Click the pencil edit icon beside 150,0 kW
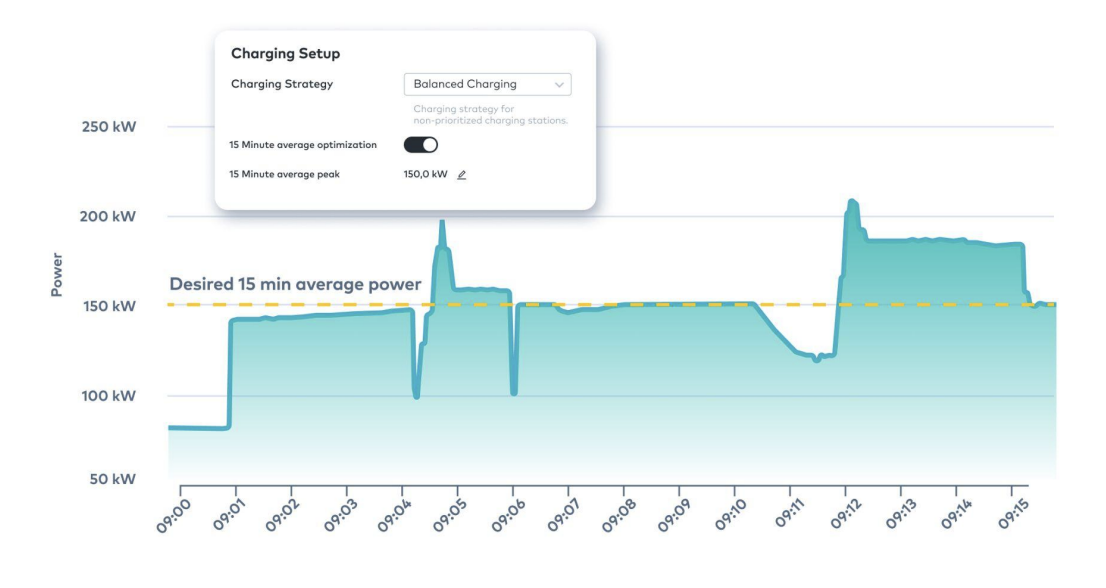 point(462,174)
